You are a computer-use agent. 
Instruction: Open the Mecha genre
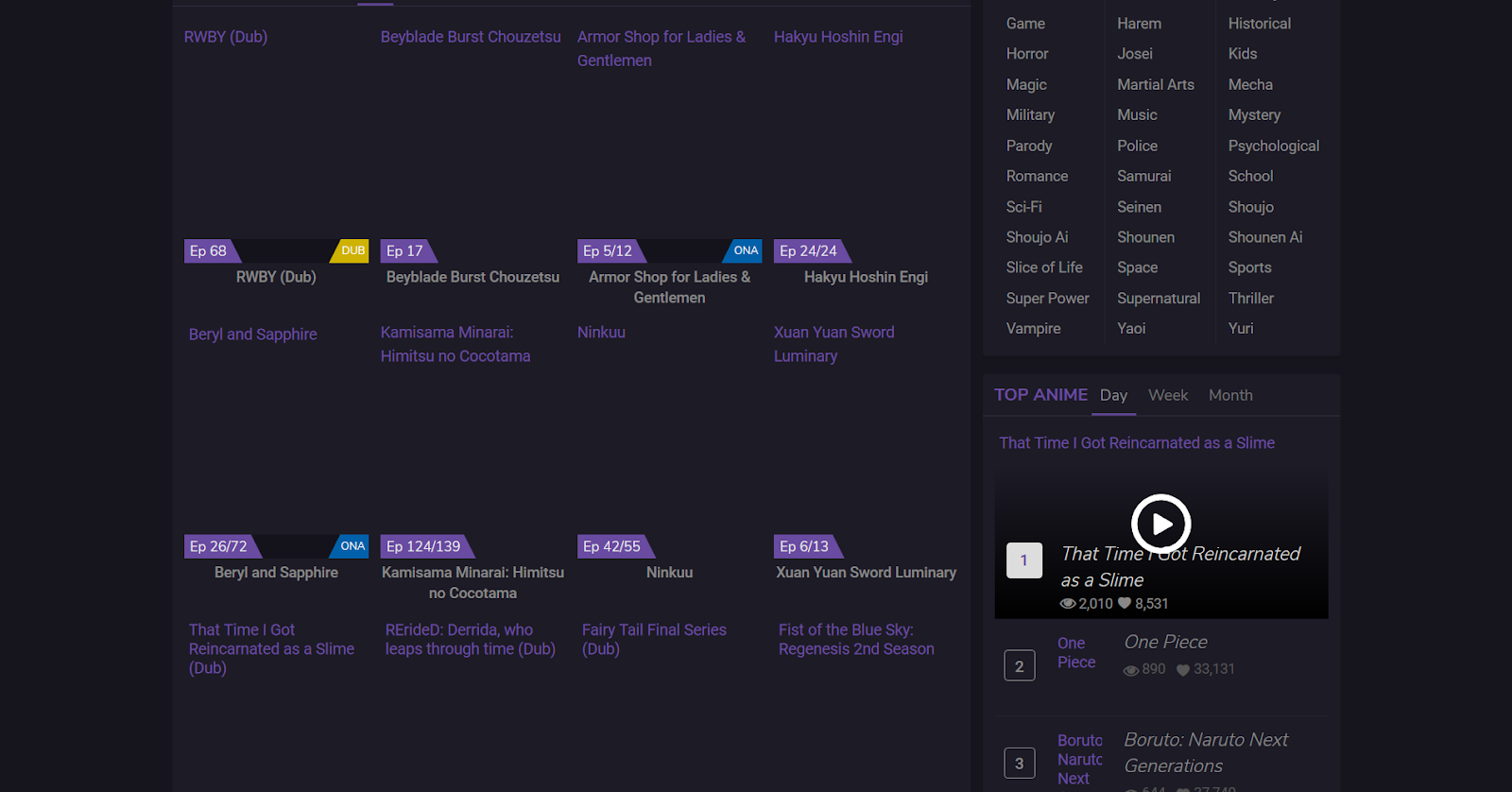tap(1250, 84)
